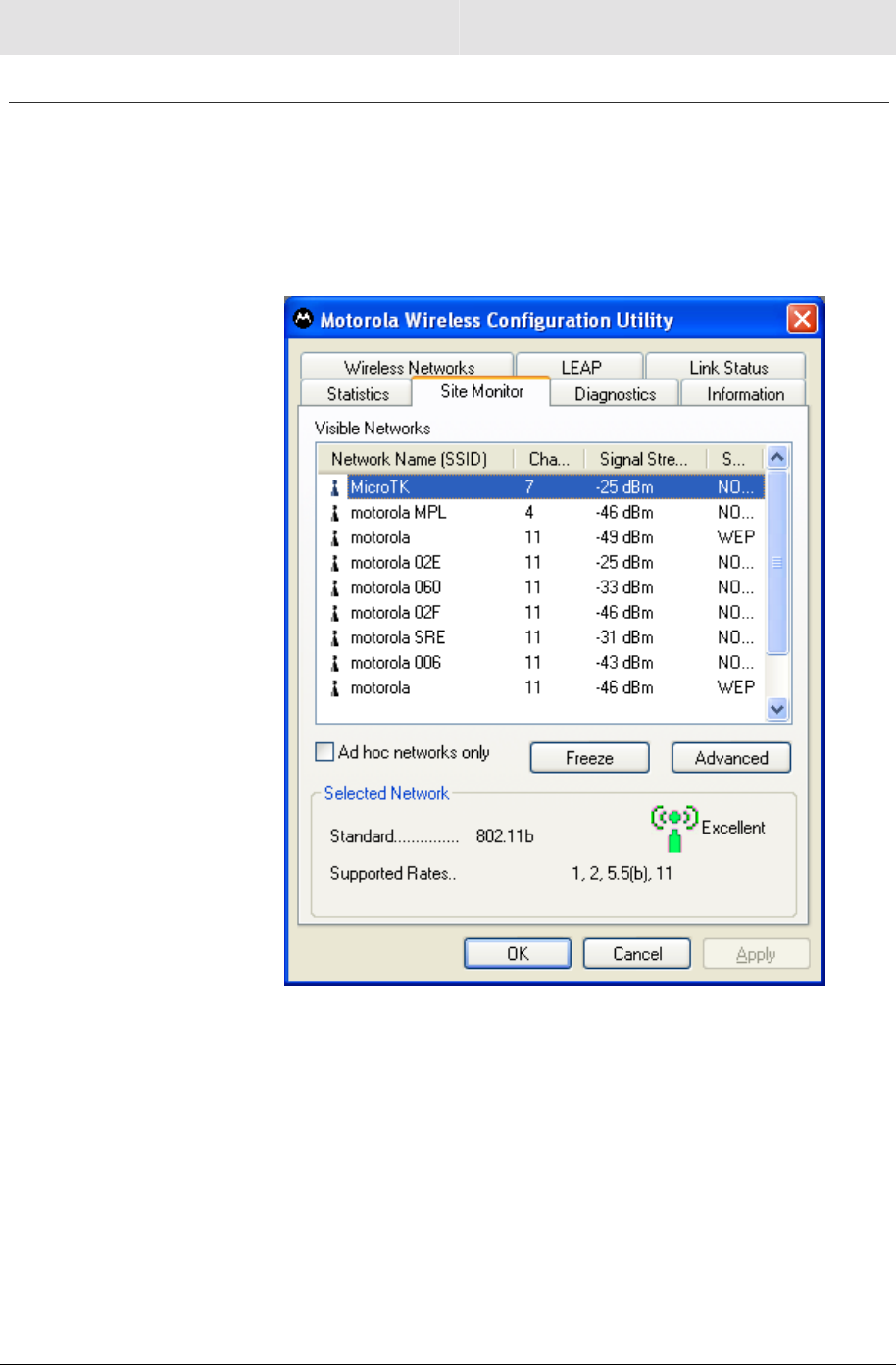Confirm with the OK button

point(518,954)
